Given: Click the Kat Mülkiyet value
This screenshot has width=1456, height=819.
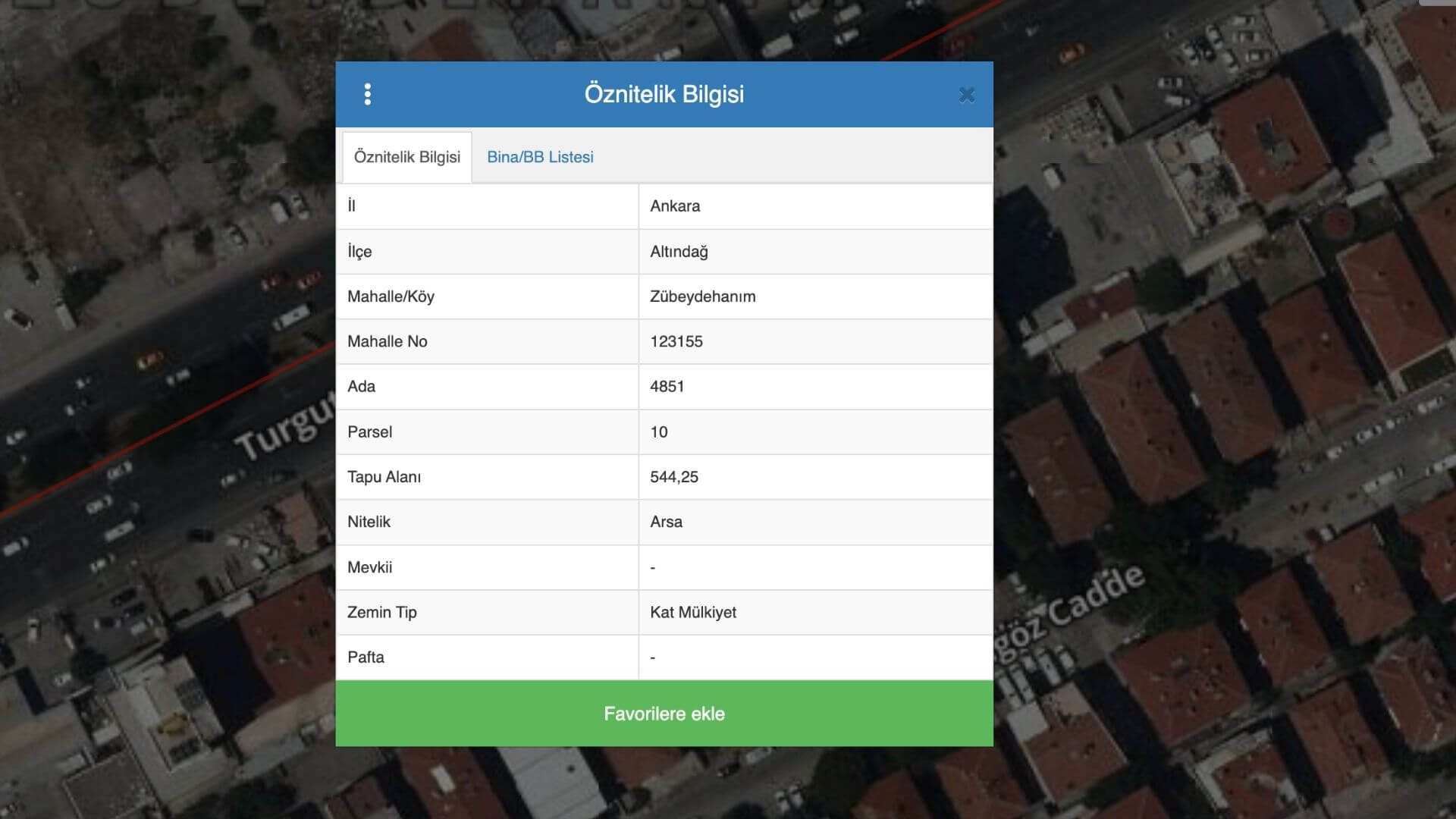Looking at the screenshot, I should 693,612.
